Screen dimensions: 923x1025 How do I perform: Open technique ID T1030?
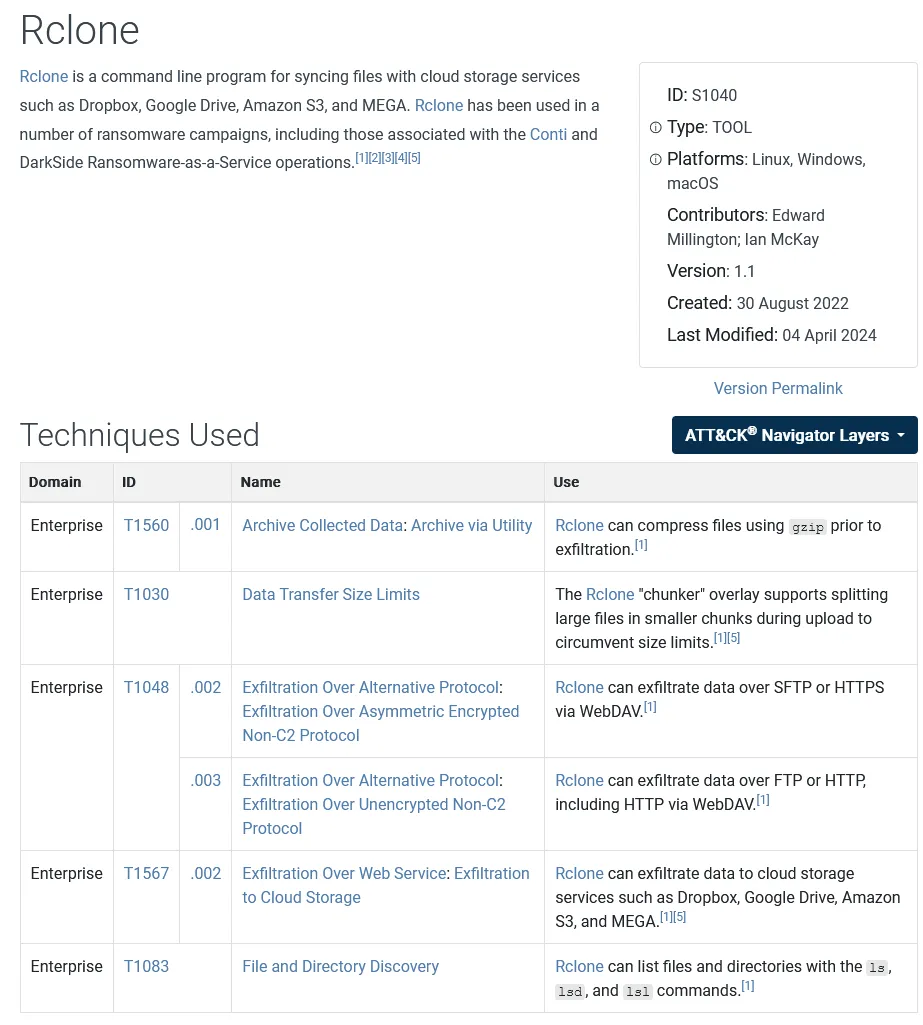(146, 594)
